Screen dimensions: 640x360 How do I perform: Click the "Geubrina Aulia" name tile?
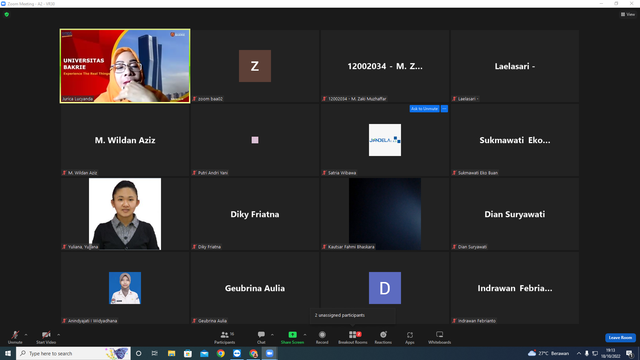(255, 288)
